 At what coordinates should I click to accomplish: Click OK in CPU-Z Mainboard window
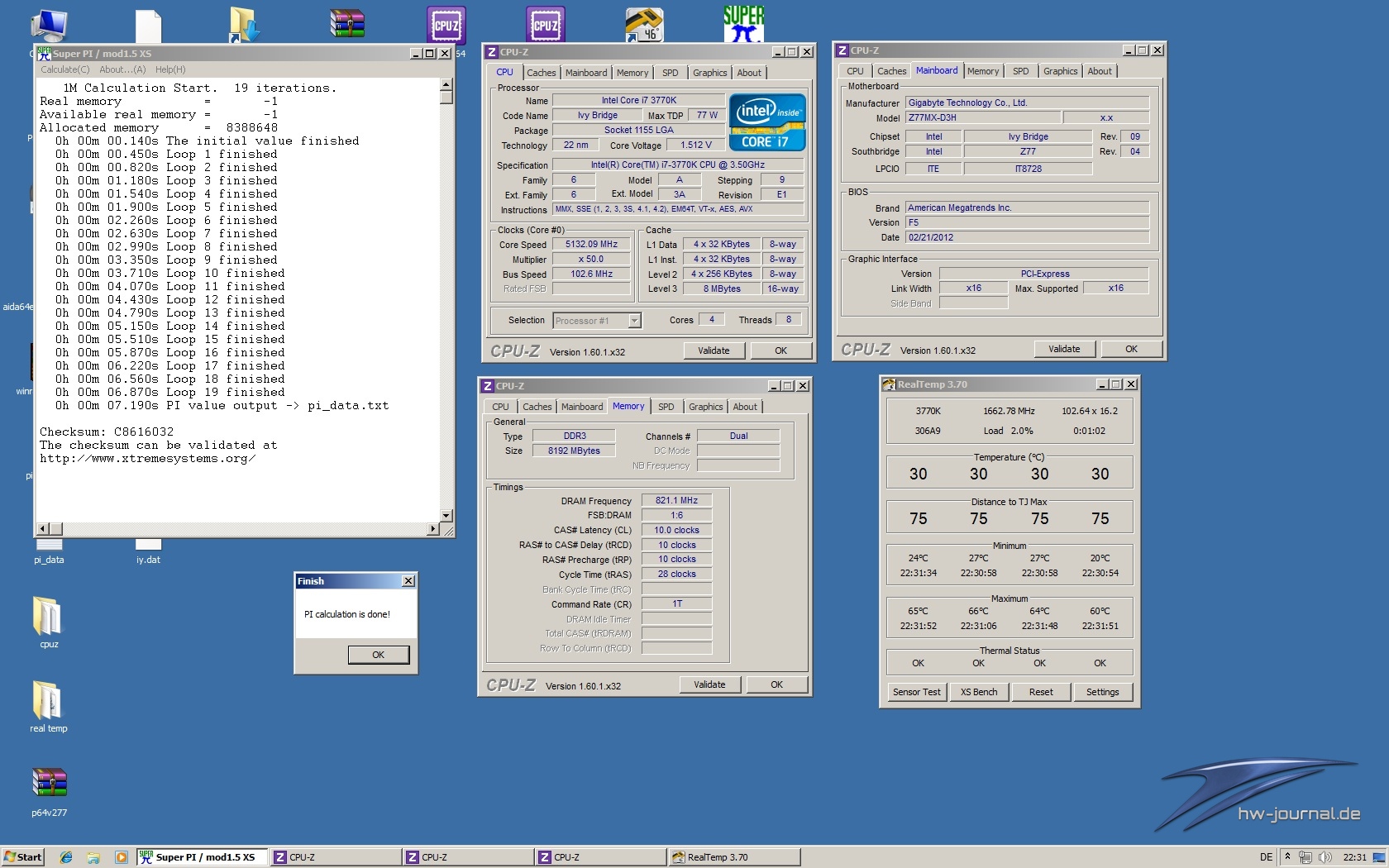tap(1131, 349)
